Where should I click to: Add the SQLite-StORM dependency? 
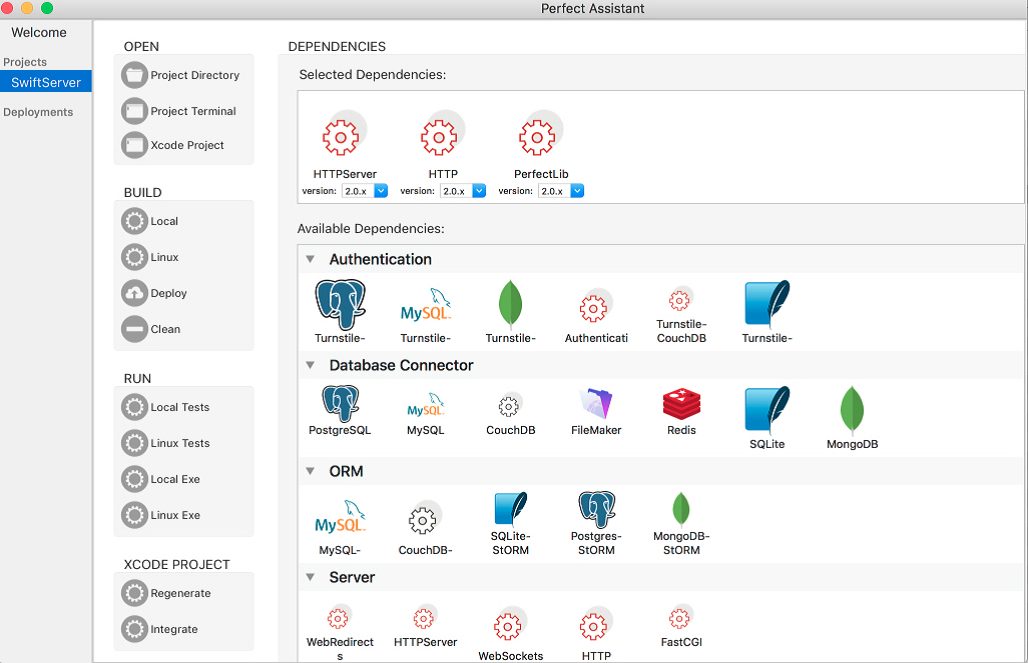(511, 524)
